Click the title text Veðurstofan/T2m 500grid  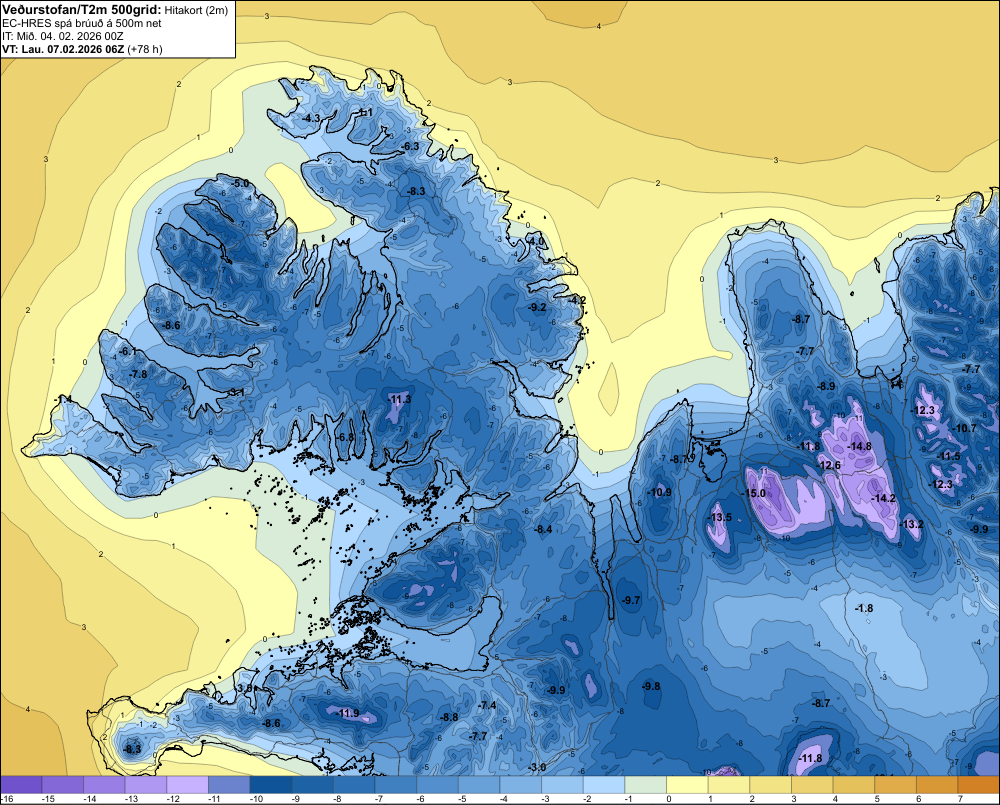coord(81,10)
